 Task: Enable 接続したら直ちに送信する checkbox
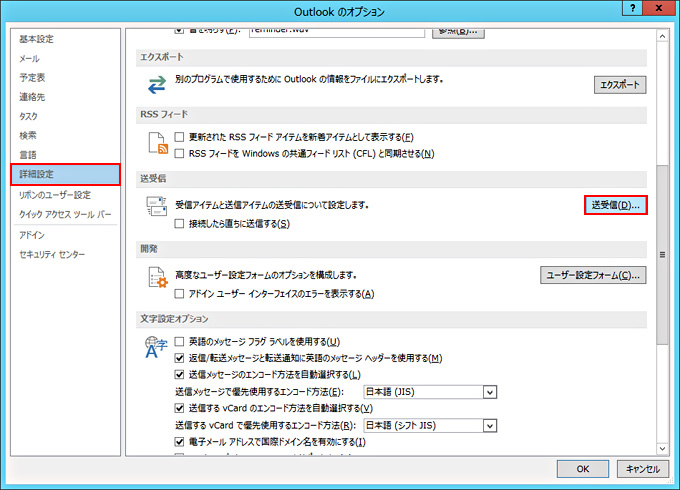pos(180,224)
